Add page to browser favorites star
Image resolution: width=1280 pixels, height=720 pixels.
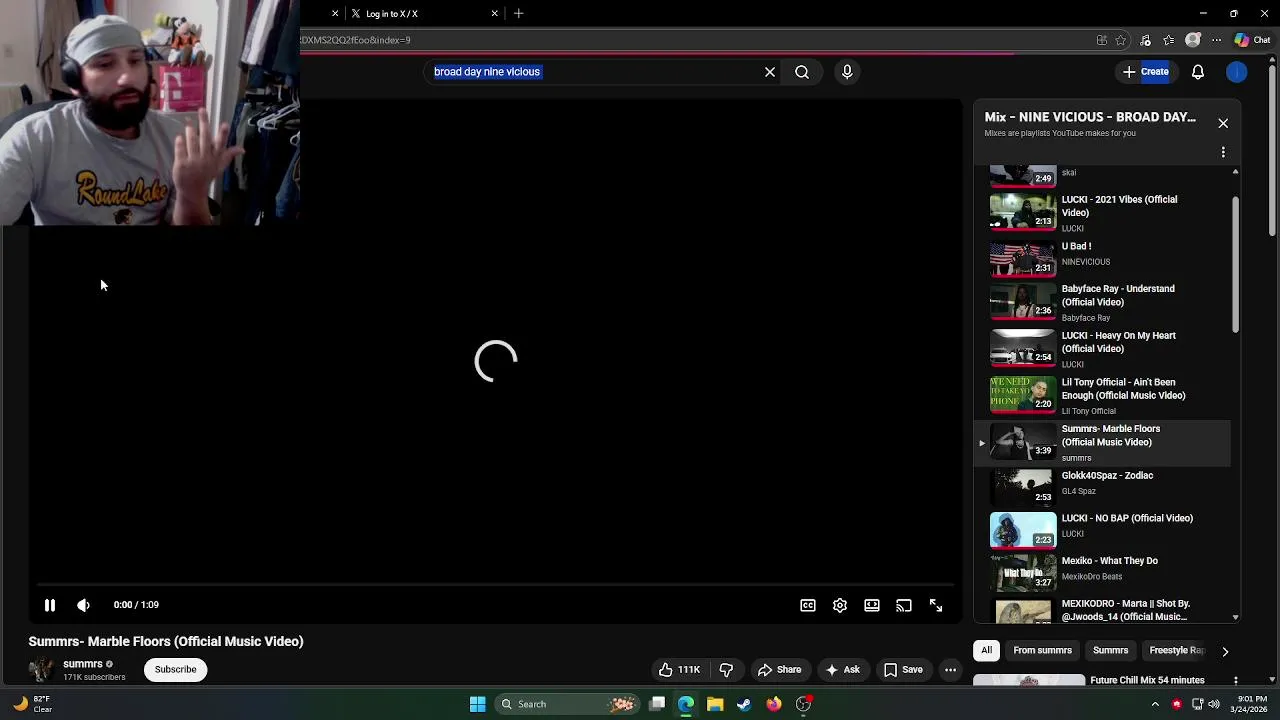pyautogui.click(x=1121, y=40)
